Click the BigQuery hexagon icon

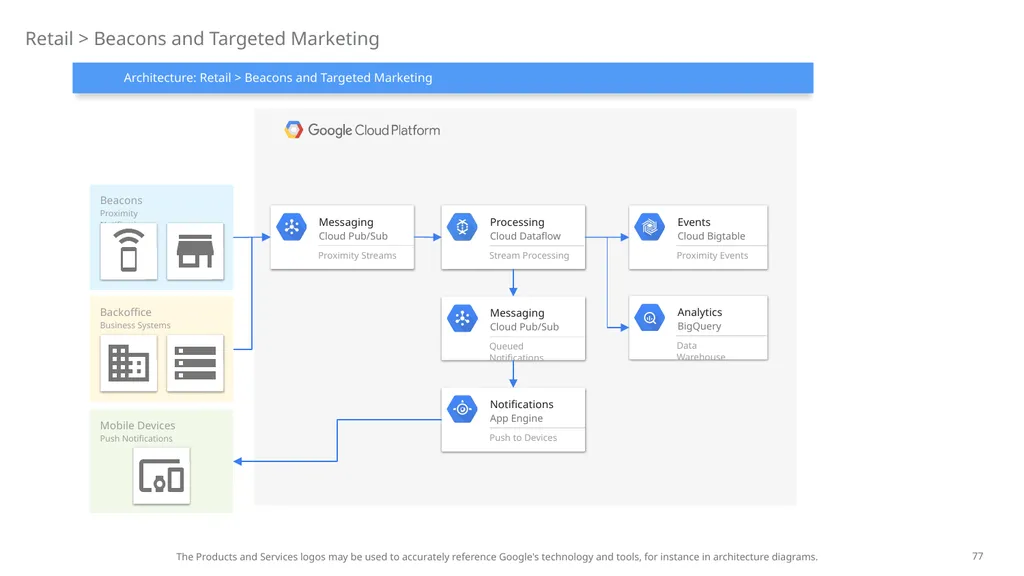650,318
